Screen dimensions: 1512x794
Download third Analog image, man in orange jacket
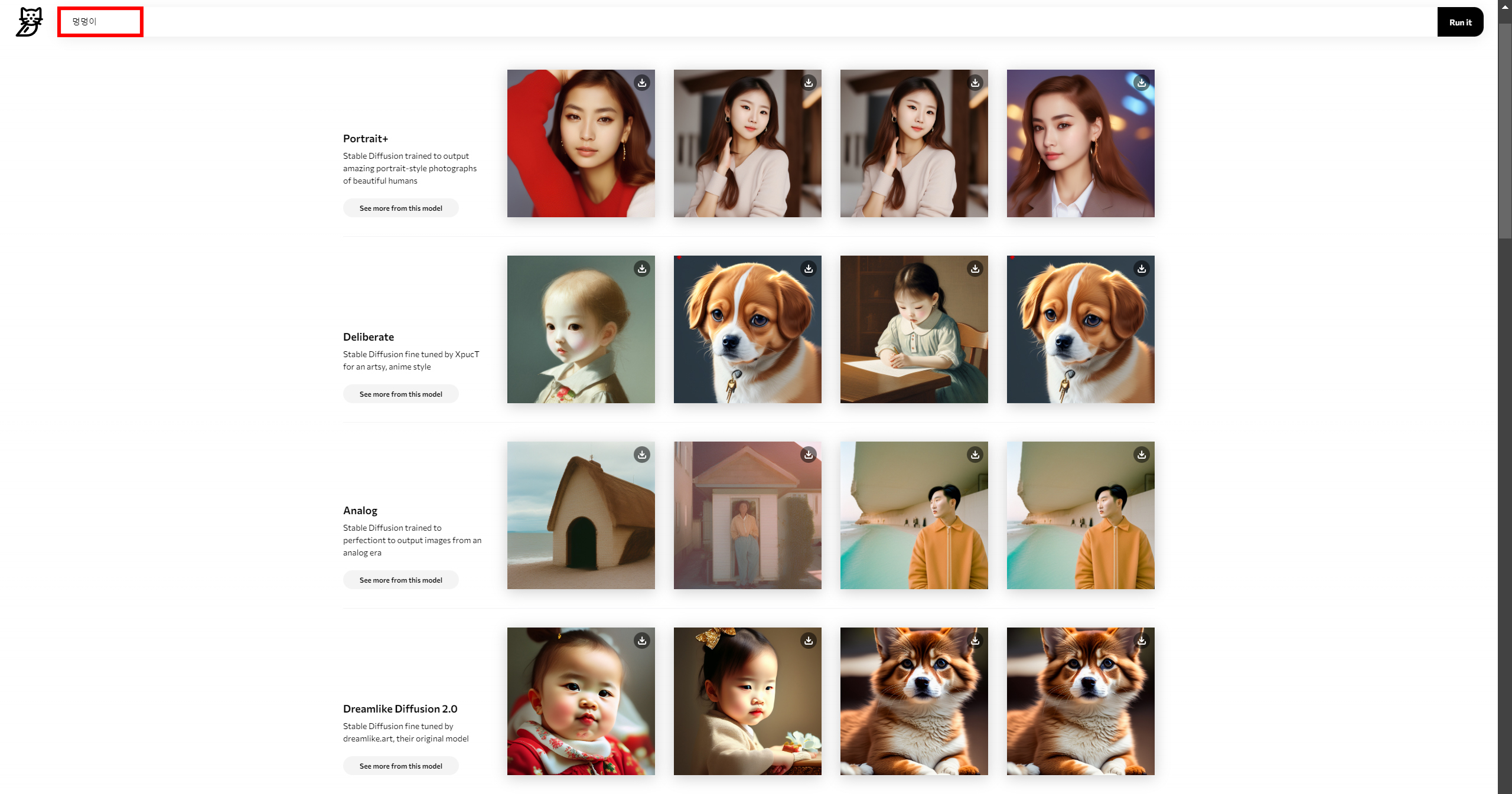pos(975,455)
